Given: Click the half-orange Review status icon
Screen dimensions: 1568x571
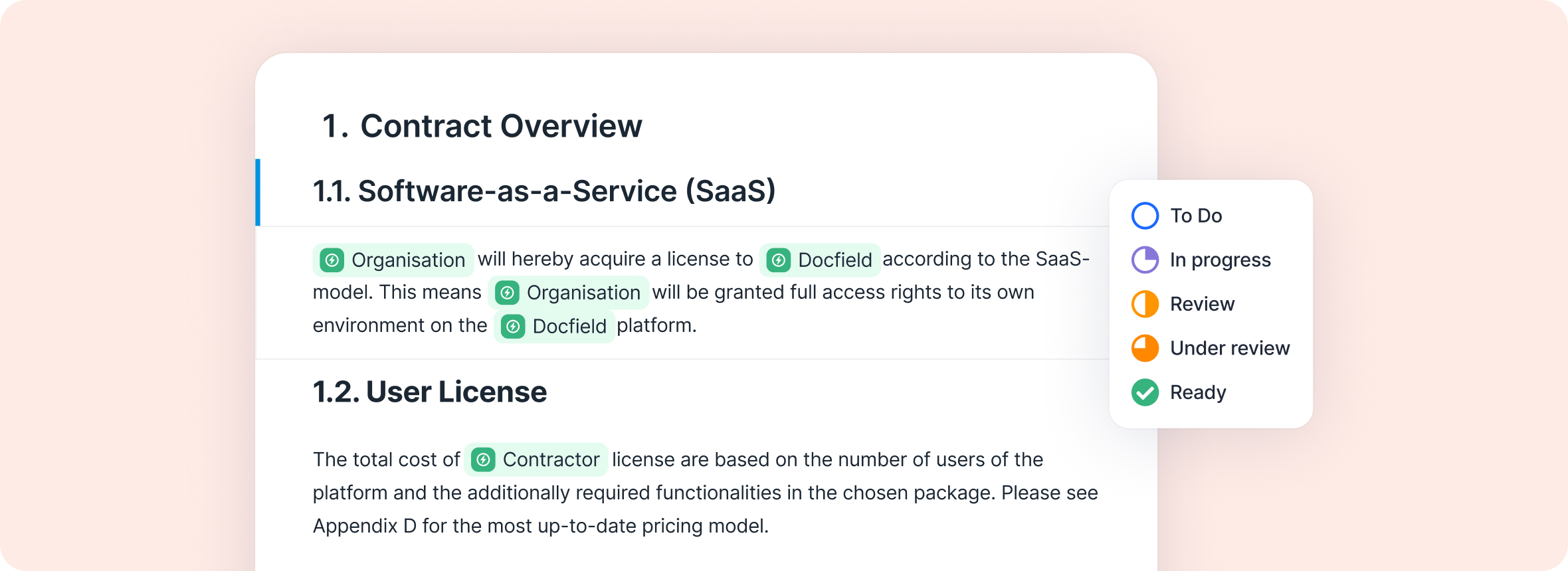Looking at the screenshot, I should [1145, 304].
